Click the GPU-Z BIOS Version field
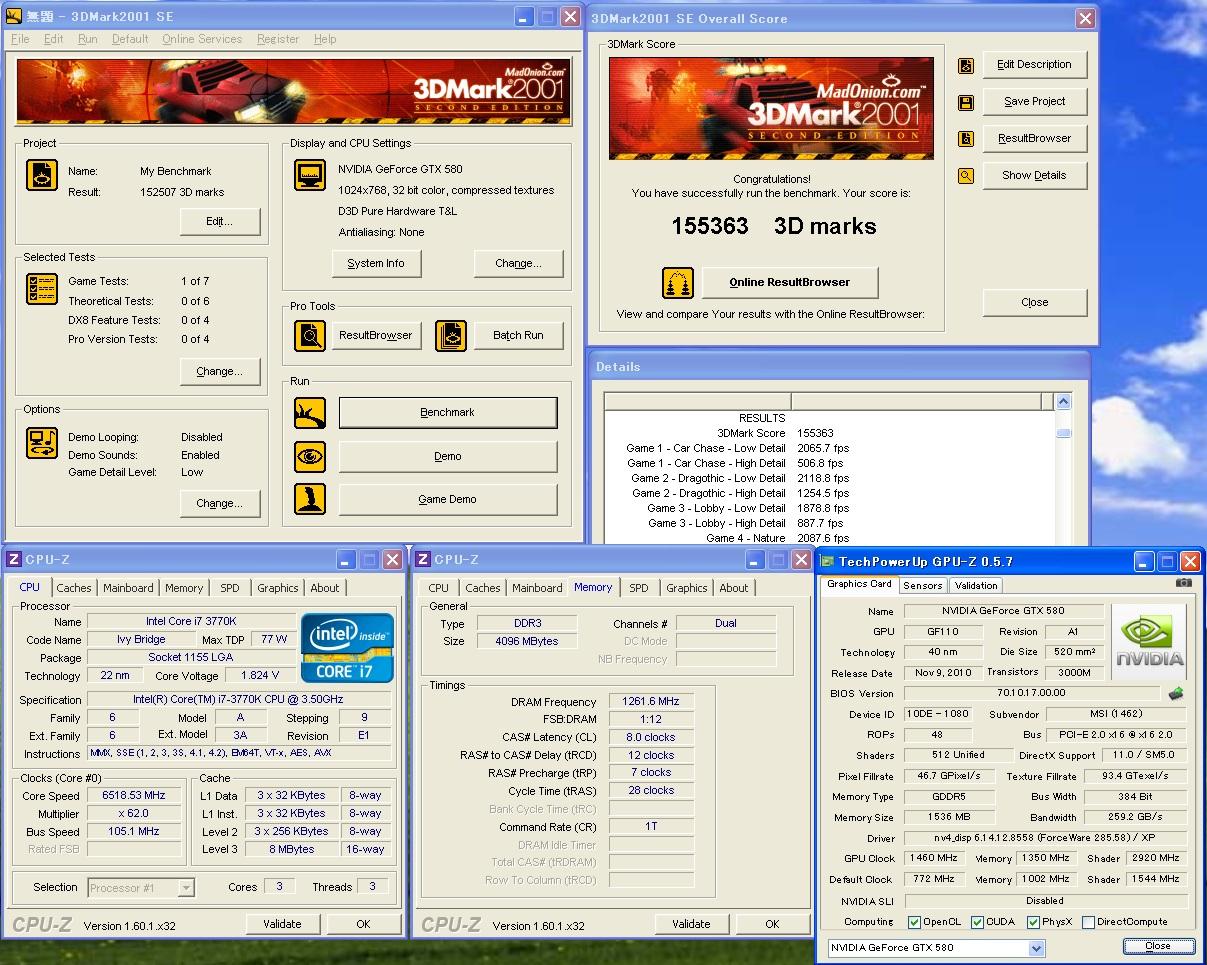 coord(1033,693)
